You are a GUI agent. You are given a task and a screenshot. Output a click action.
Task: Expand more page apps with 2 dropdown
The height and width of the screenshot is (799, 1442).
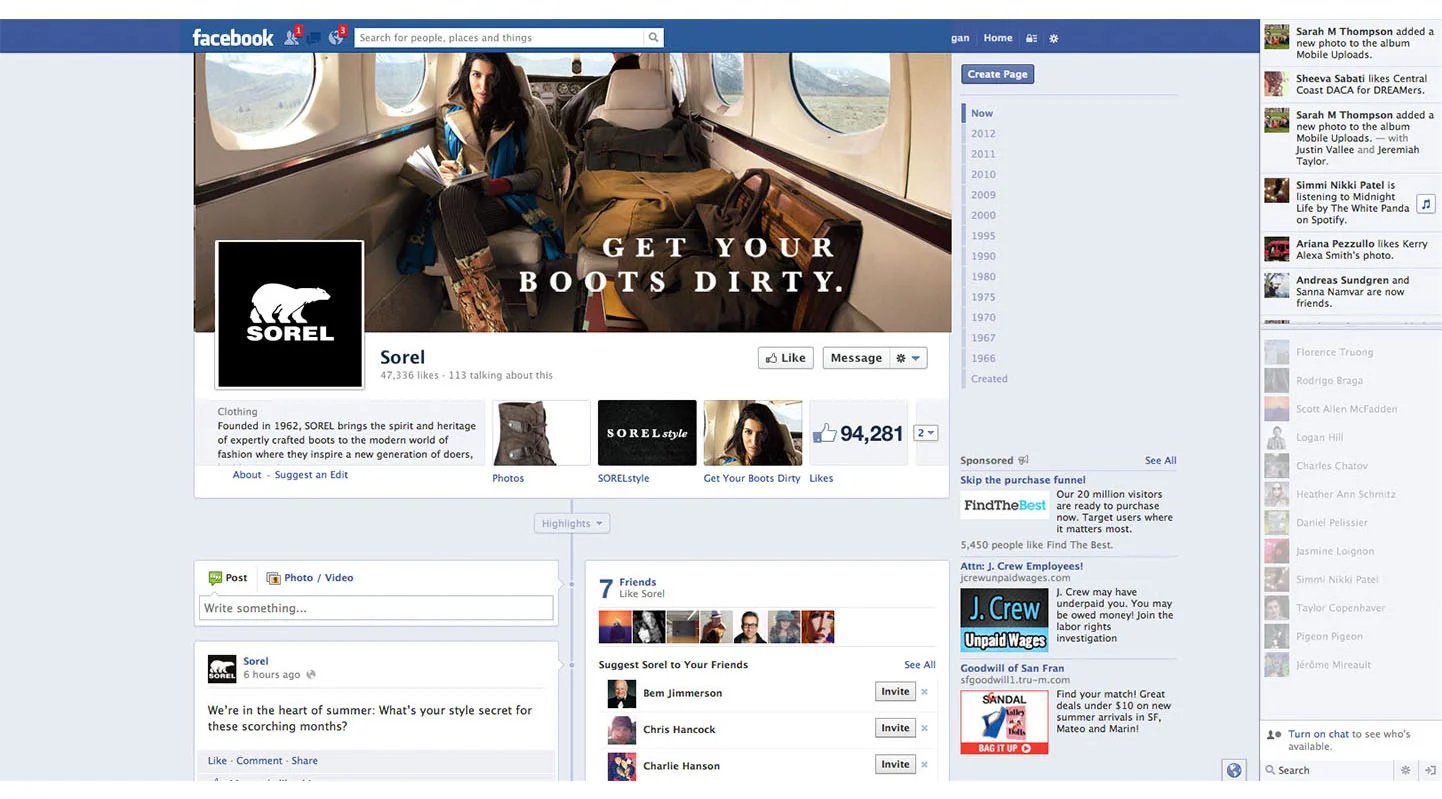coord(926,433)
